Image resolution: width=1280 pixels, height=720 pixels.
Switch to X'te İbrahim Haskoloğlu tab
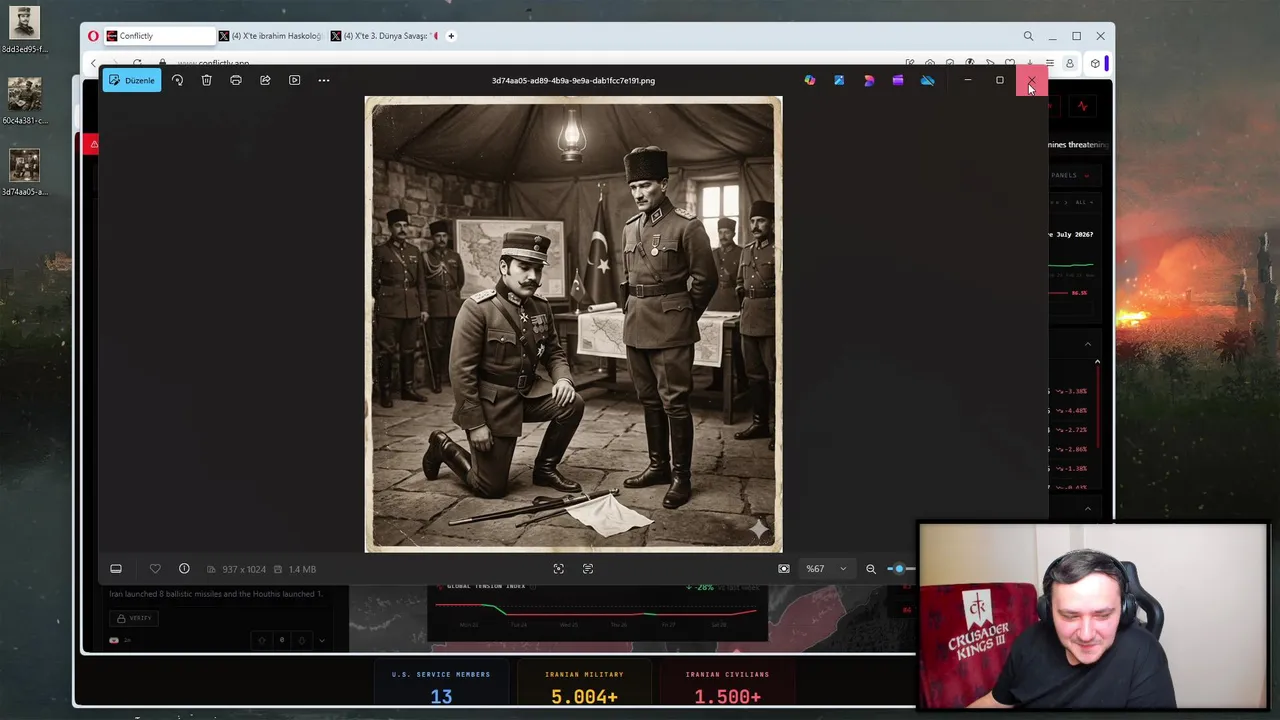point(271,36)
